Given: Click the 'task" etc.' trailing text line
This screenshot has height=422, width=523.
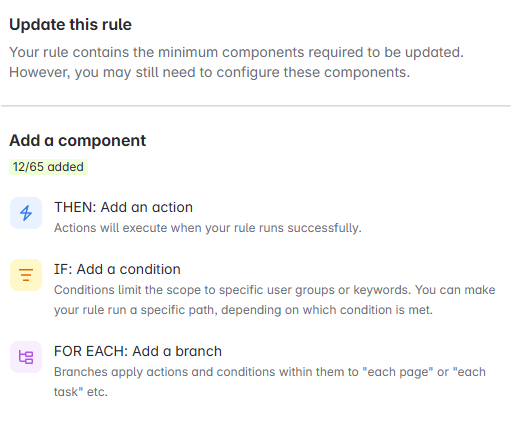Looking at the screenshot, I should pyautogui.click(x=81, y=392).
